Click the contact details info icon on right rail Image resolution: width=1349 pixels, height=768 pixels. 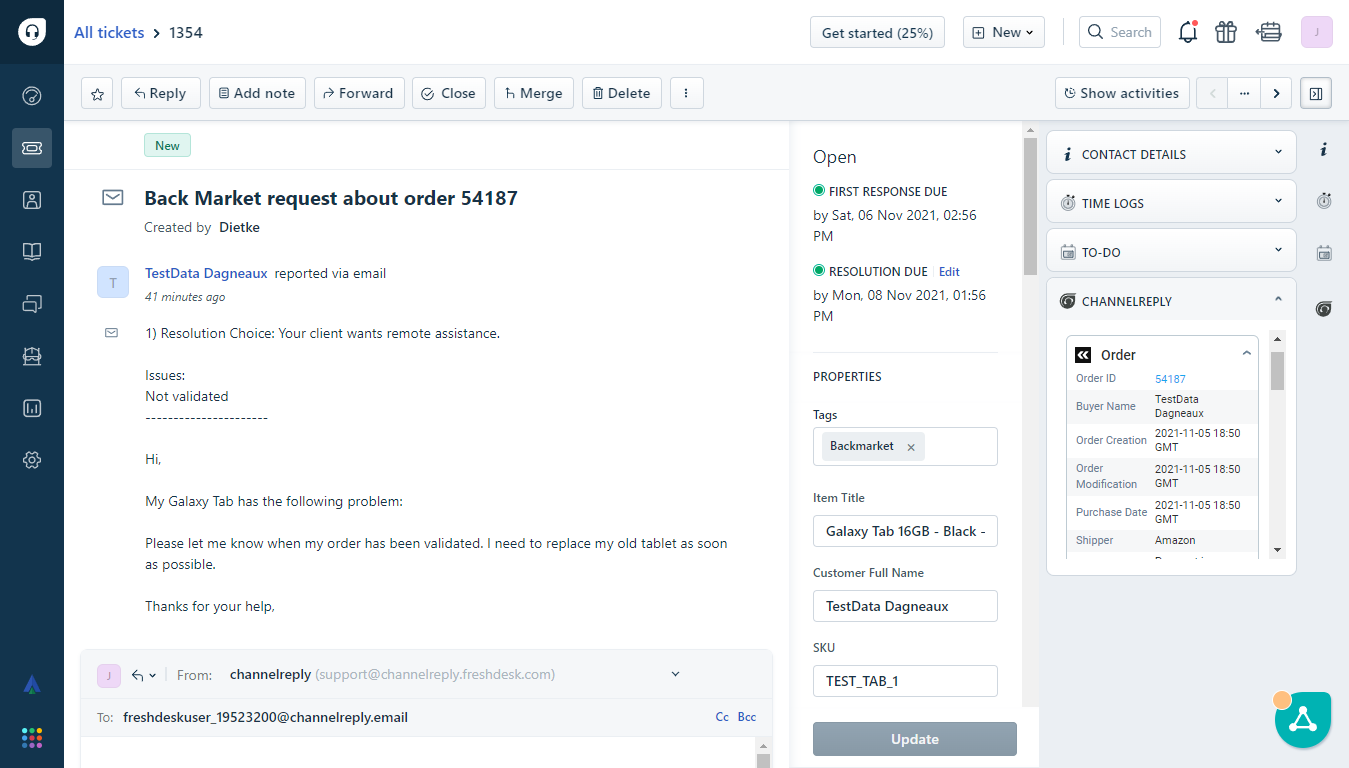1324,150
